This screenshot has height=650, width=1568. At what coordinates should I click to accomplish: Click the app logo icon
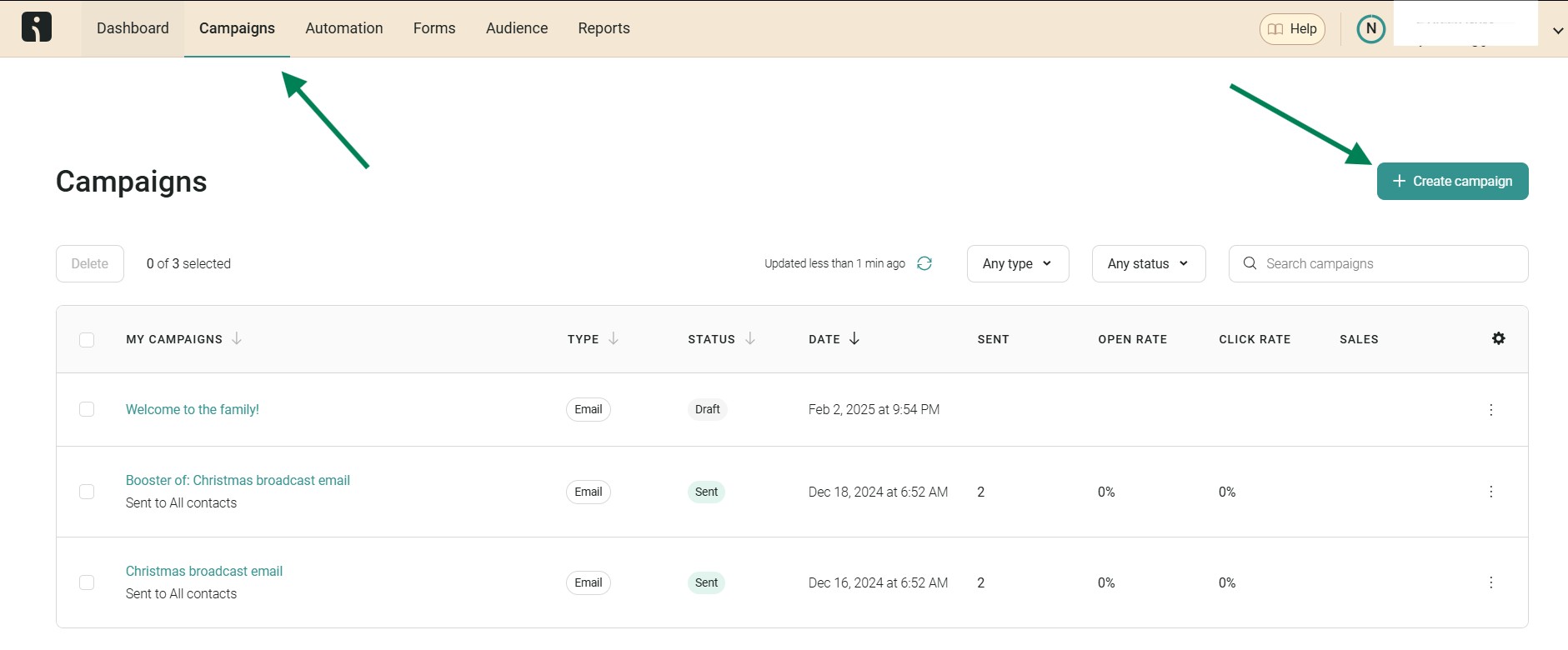[37, 27]
